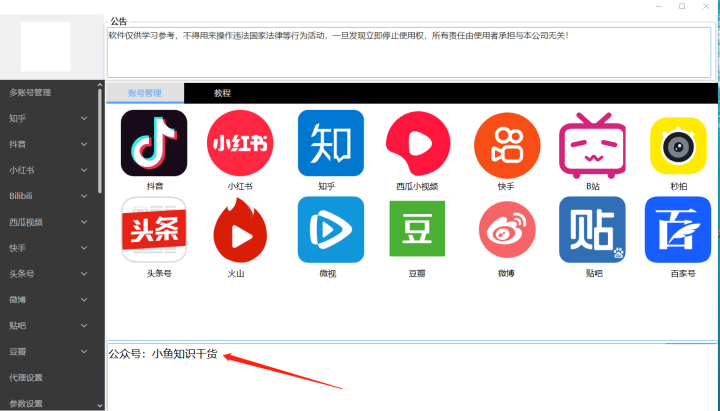Open the Miaopai (秒拍) yellow camera icon
This screenshot has height=411, width=720.
click(678, 146)
